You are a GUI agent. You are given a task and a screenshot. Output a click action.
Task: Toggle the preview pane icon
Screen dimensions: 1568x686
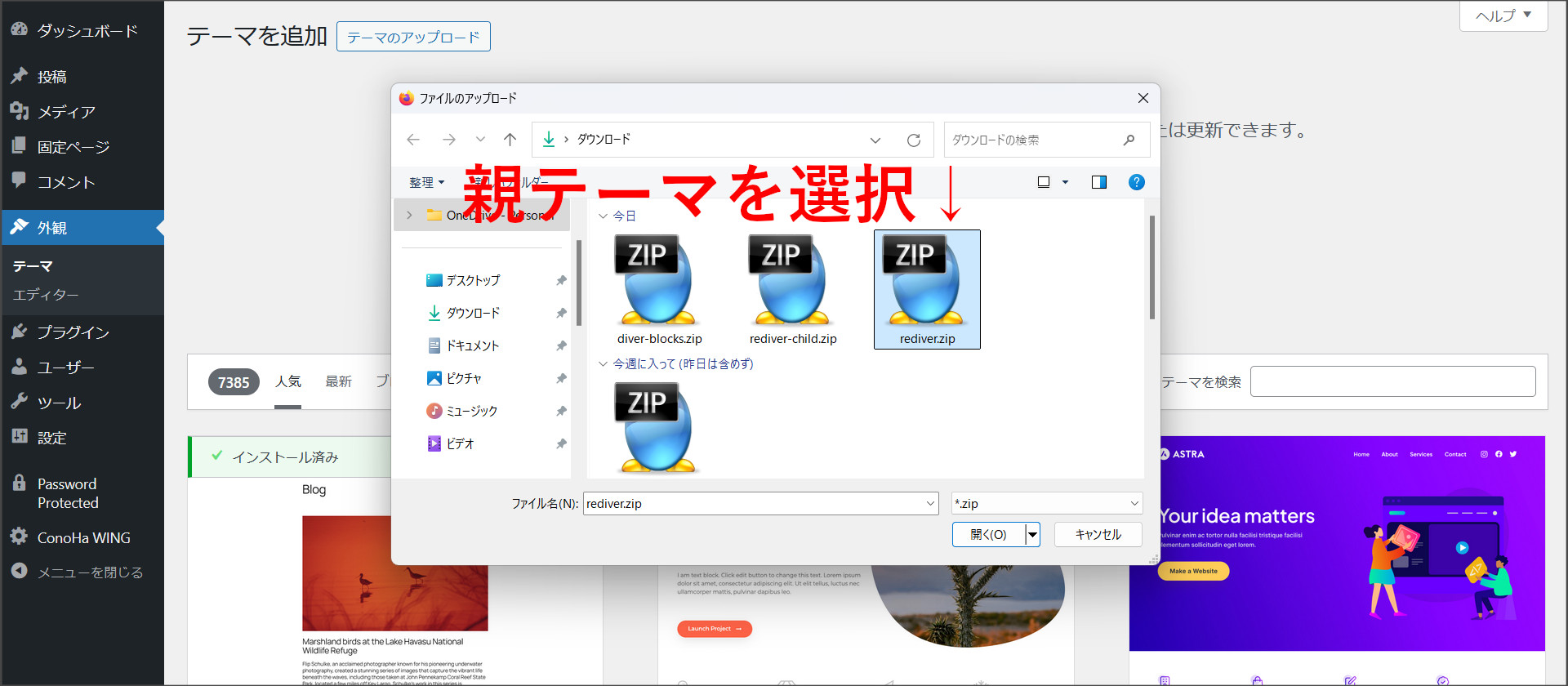point(1098,182)
